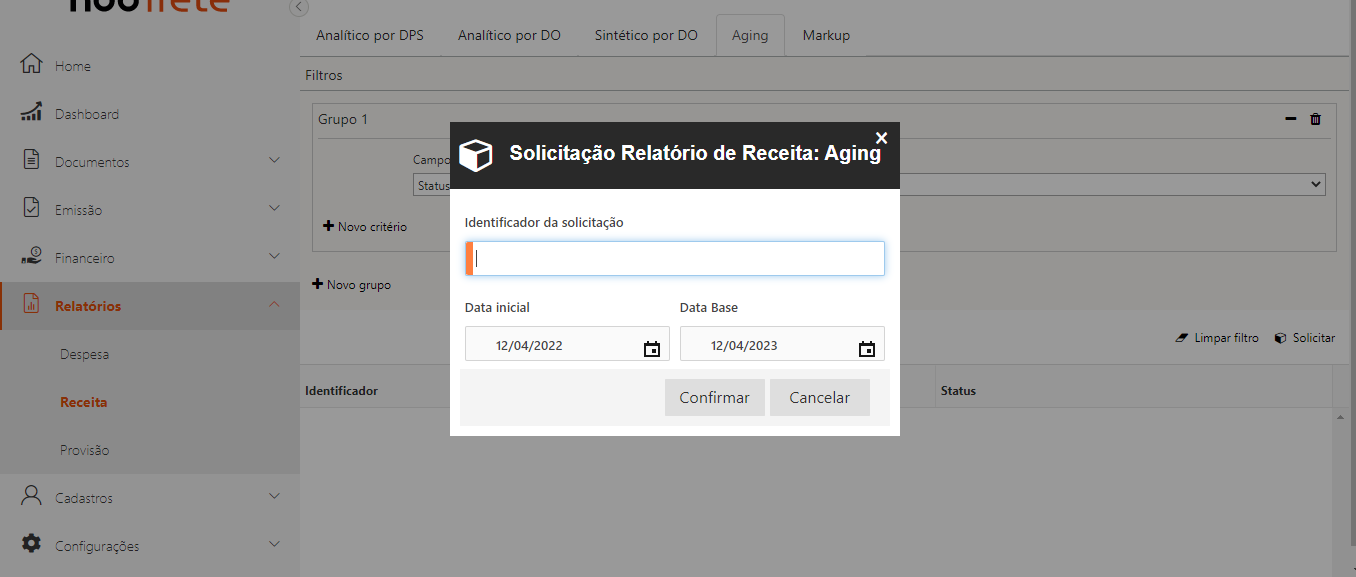
Task: Open the Provisão report page
Action: [85, 450]
